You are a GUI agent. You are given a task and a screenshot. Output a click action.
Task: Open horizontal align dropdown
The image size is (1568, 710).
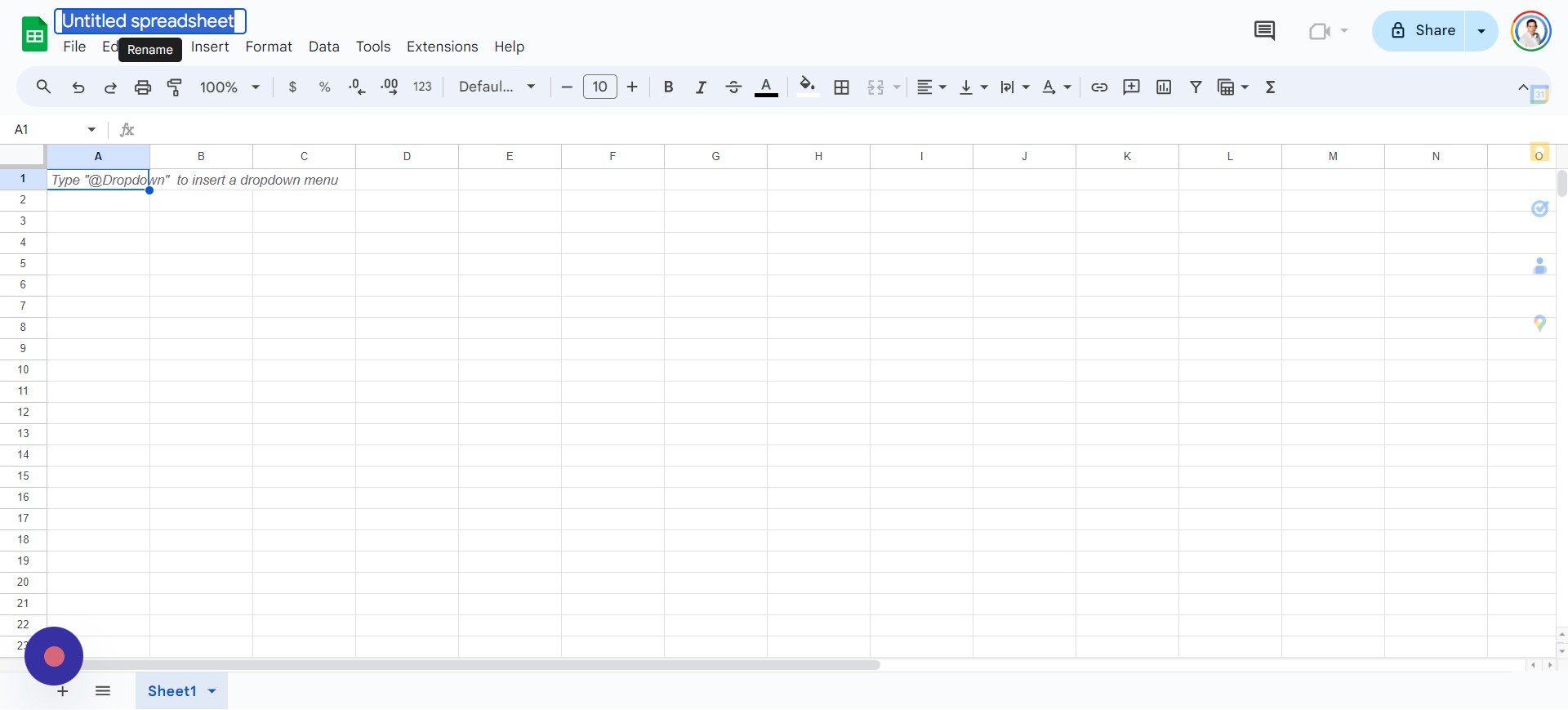pyautogui.click(x=931, y=87)
